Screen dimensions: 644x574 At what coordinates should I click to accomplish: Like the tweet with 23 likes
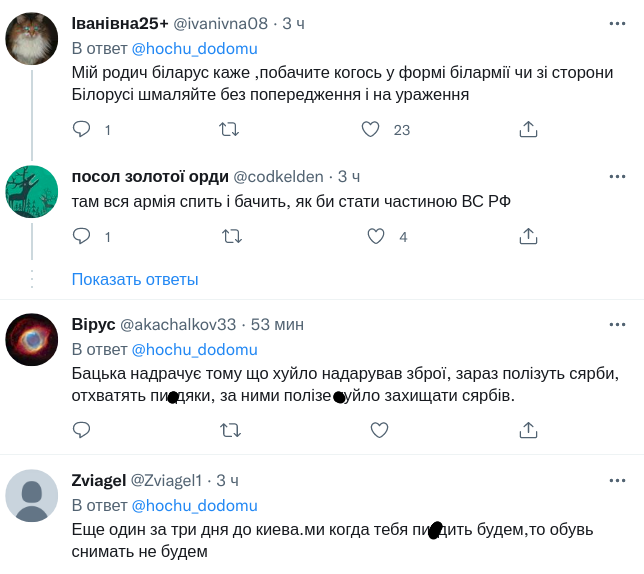click(370, 129)
